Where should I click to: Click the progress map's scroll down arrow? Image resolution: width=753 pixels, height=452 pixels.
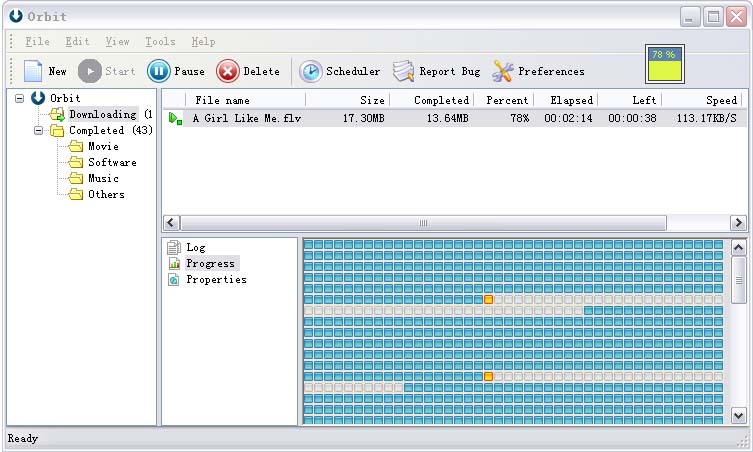[x=739, y=415]
